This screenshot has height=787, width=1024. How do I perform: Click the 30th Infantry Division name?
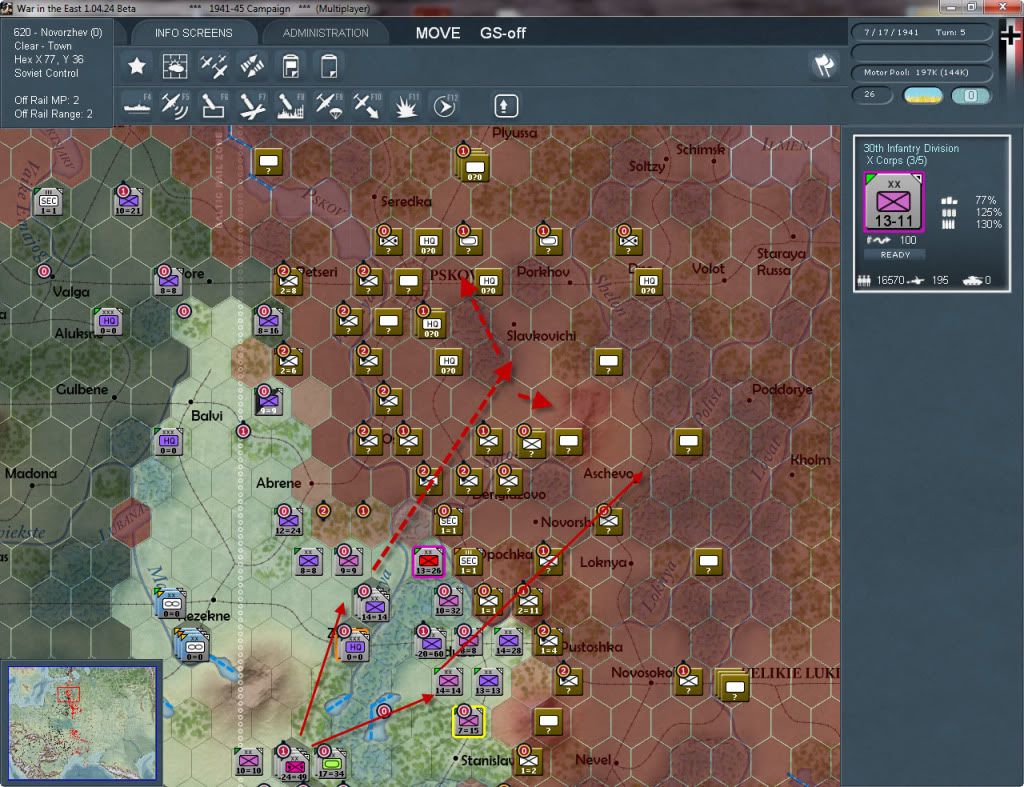911,148
